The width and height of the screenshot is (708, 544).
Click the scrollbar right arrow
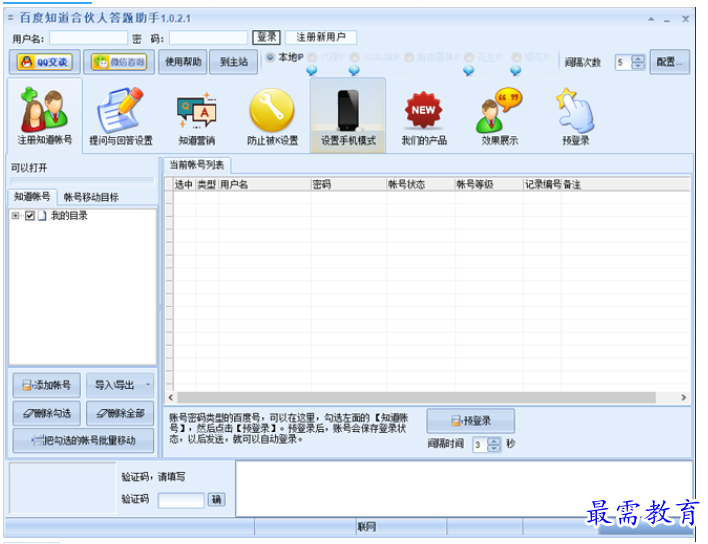pyautogui.click(x=684, y=397)
